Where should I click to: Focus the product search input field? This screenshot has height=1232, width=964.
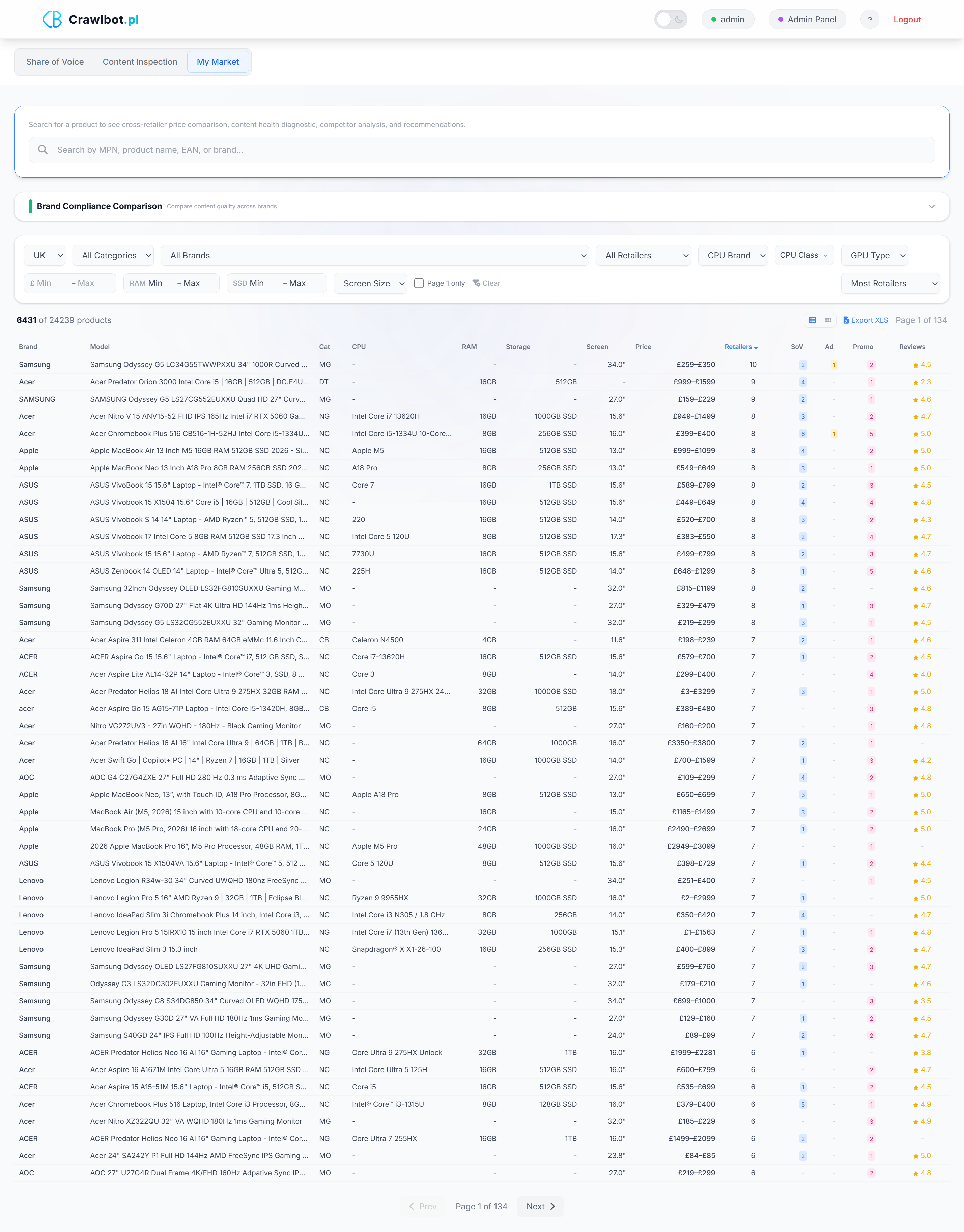coord(485,149)
